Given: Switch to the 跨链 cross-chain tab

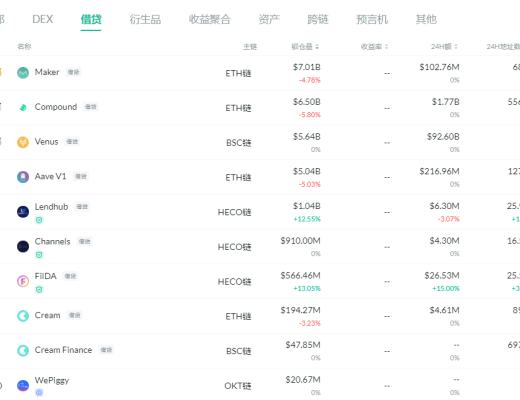Looking at the screenshot, I should coord(318,19).
